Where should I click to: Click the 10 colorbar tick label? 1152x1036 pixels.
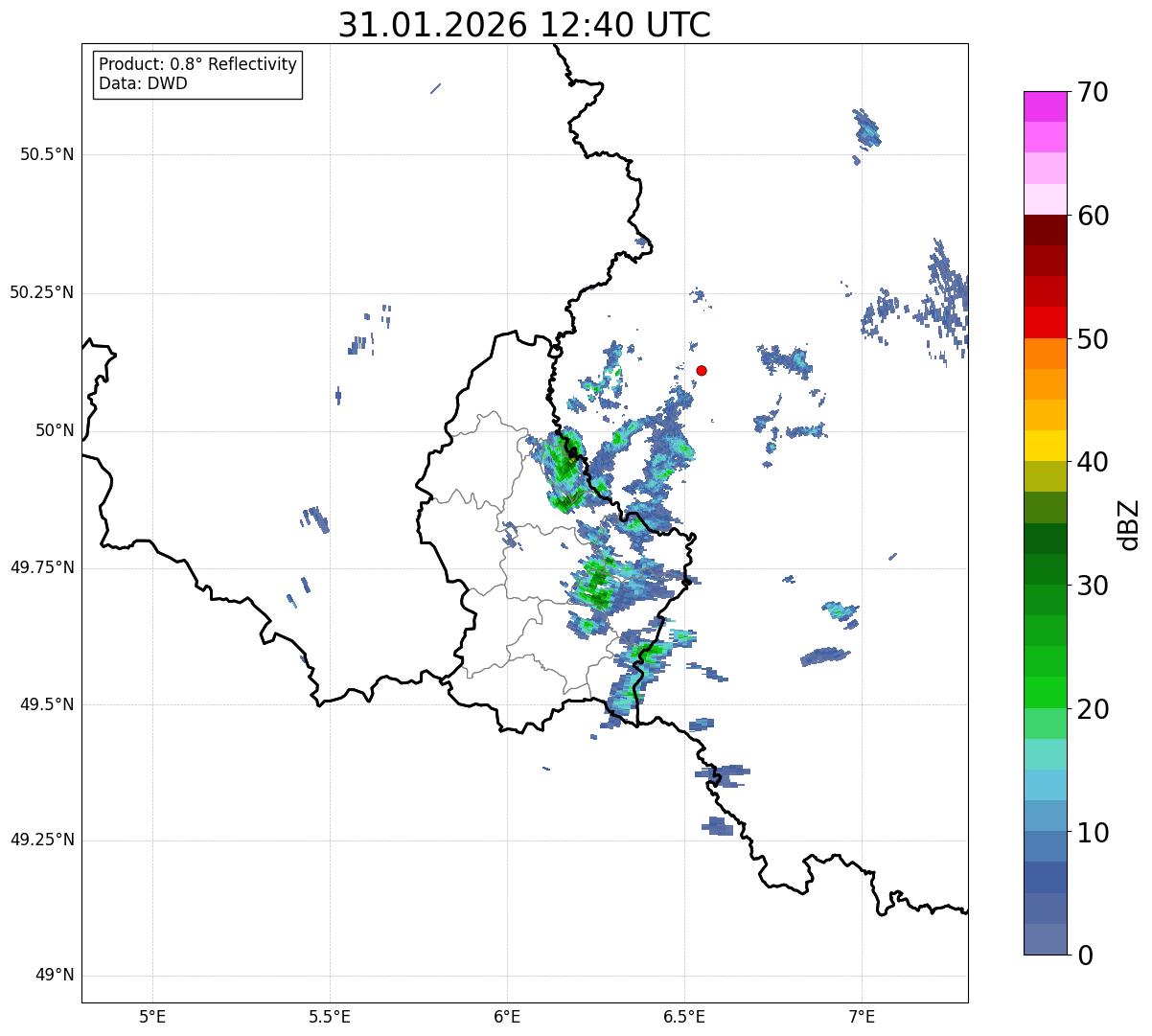[1093, 833]
